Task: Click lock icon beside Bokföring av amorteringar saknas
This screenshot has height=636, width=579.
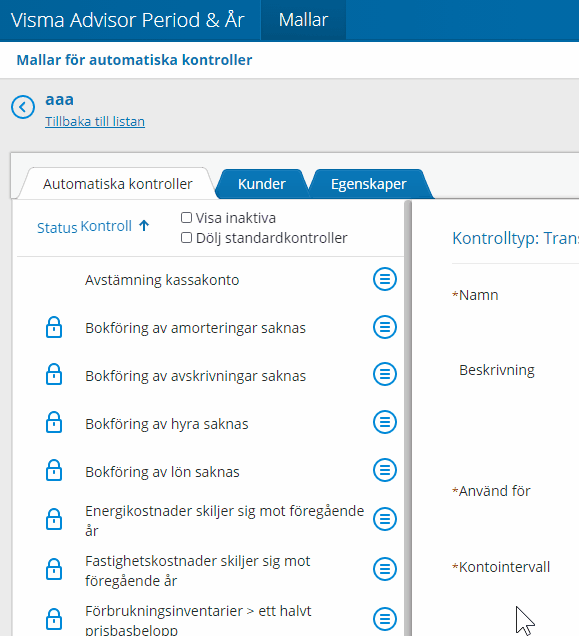Action: [54, 327]
